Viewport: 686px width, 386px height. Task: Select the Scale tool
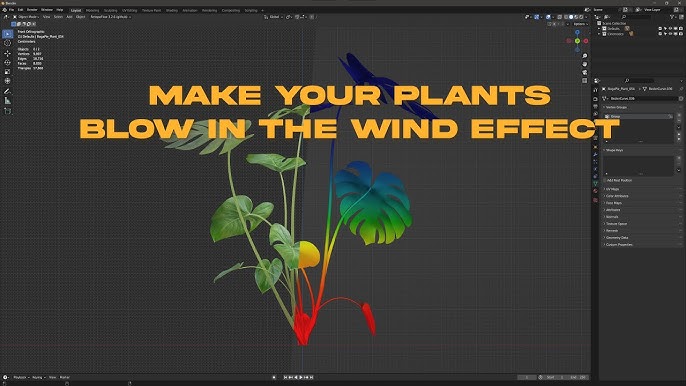(7, 72)
